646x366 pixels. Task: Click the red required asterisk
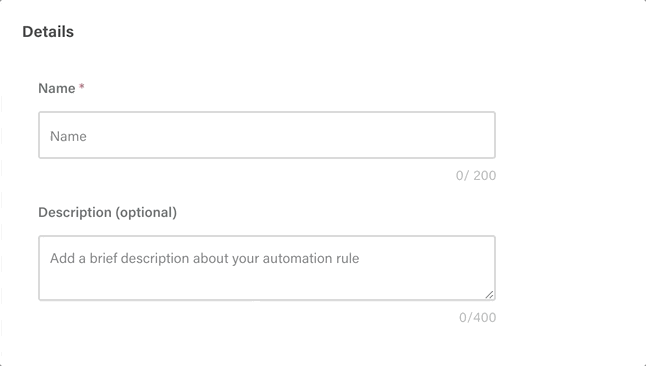[82, 87]
